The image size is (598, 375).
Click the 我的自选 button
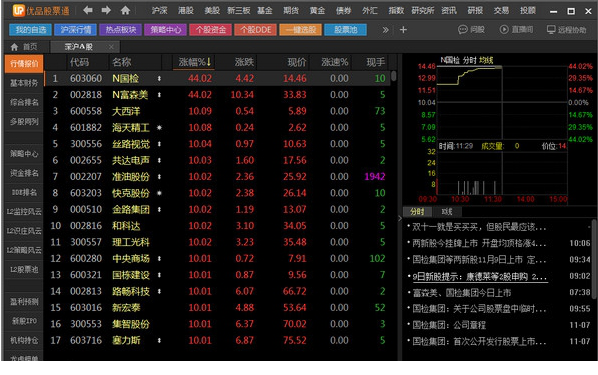[31, 29]
